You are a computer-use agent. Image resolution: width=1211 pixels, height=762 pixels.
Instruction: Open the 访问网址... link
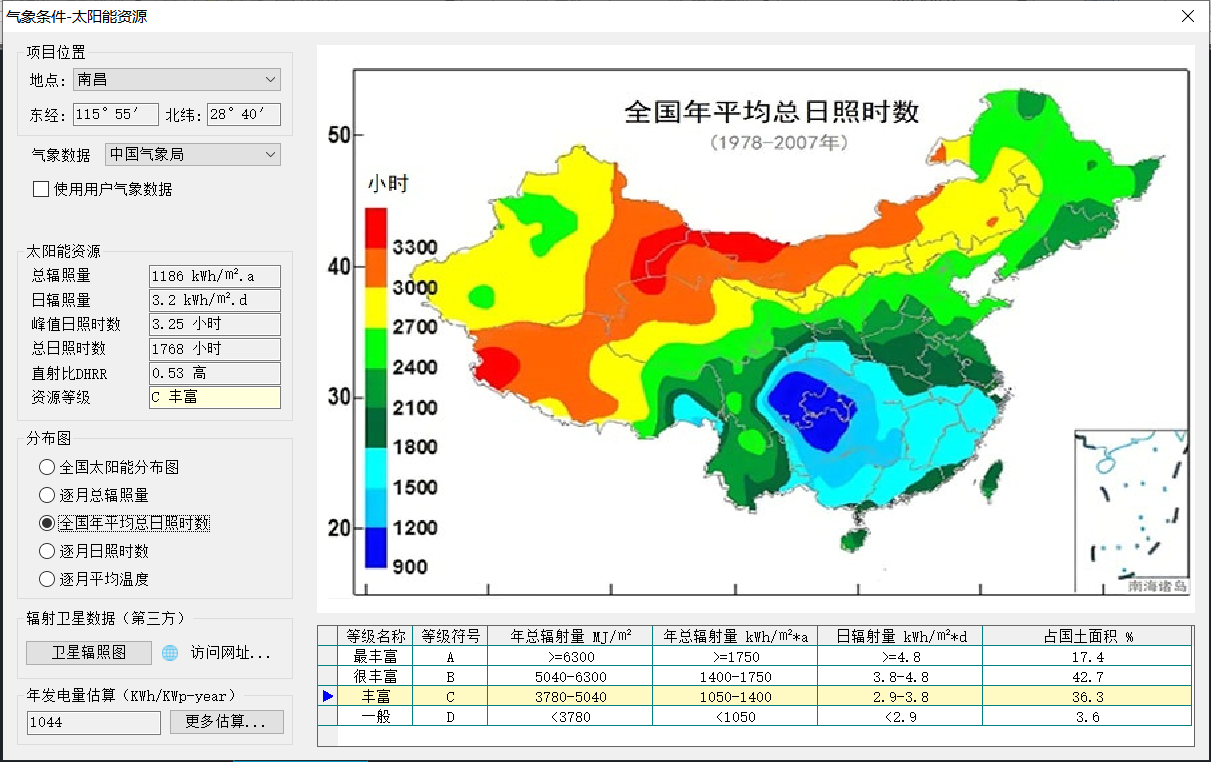coord(231,654)
